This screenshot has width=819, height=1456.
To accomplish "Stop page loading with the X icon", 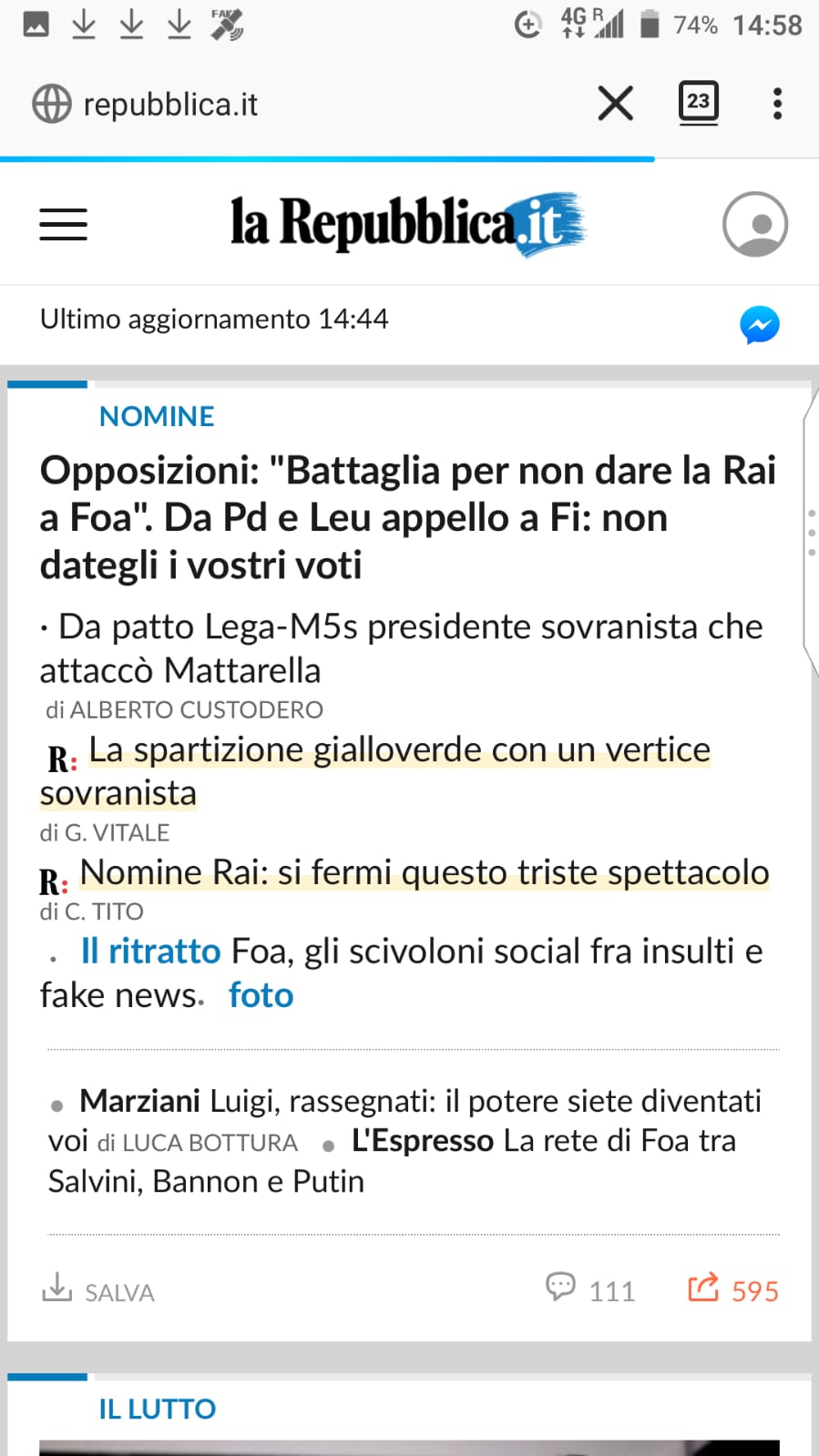I will pos(616,103).
